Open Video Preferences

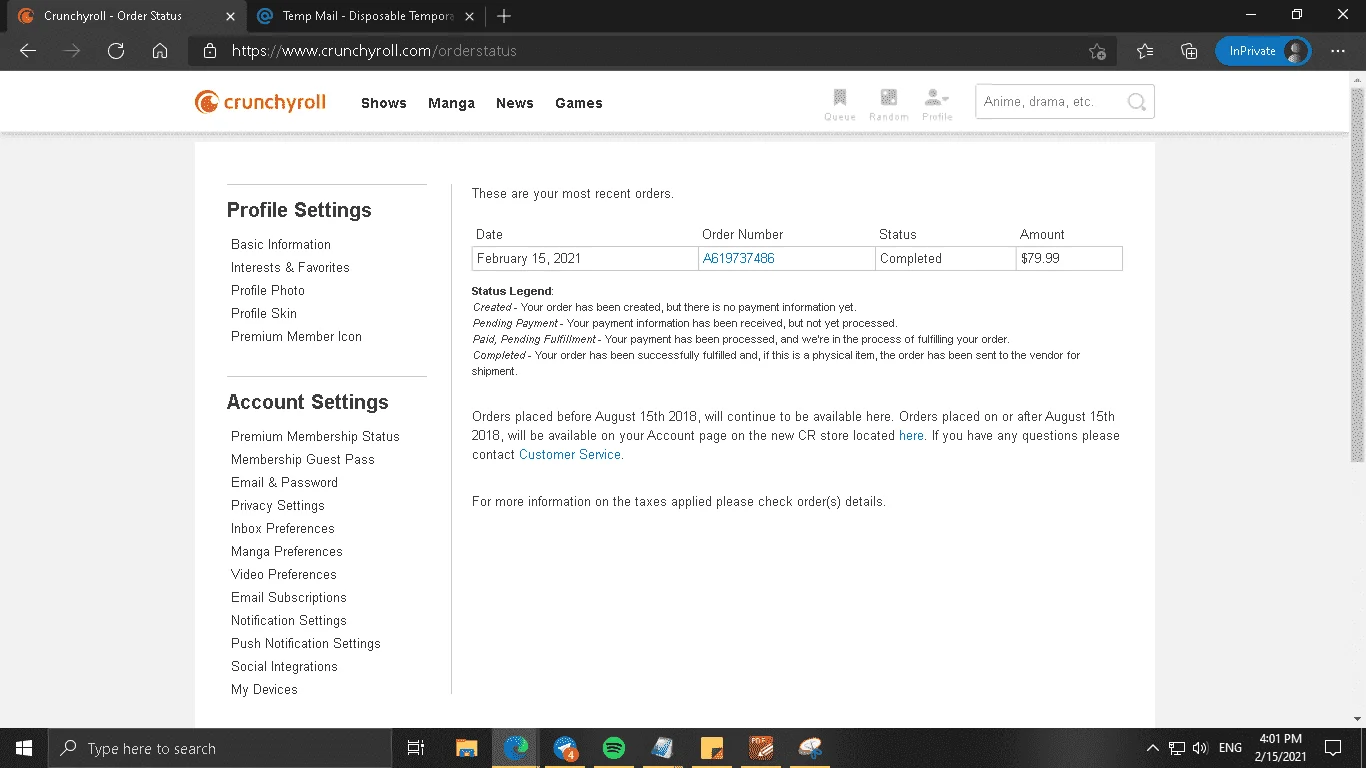click(x=284, y=574)
